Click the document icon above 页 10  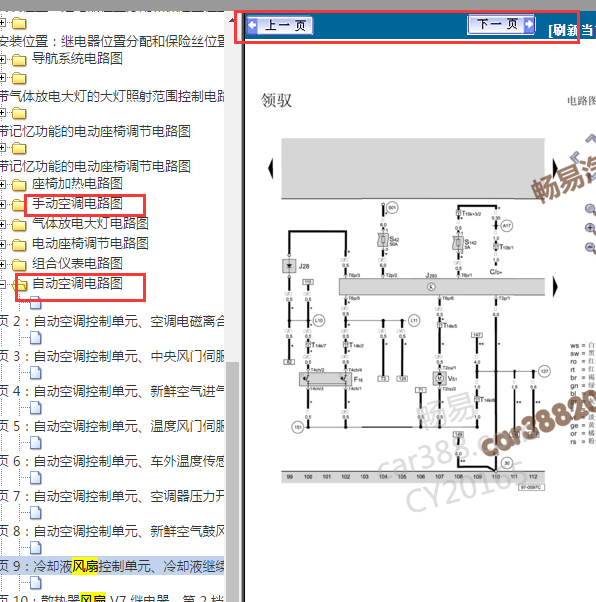click(36, 583)
